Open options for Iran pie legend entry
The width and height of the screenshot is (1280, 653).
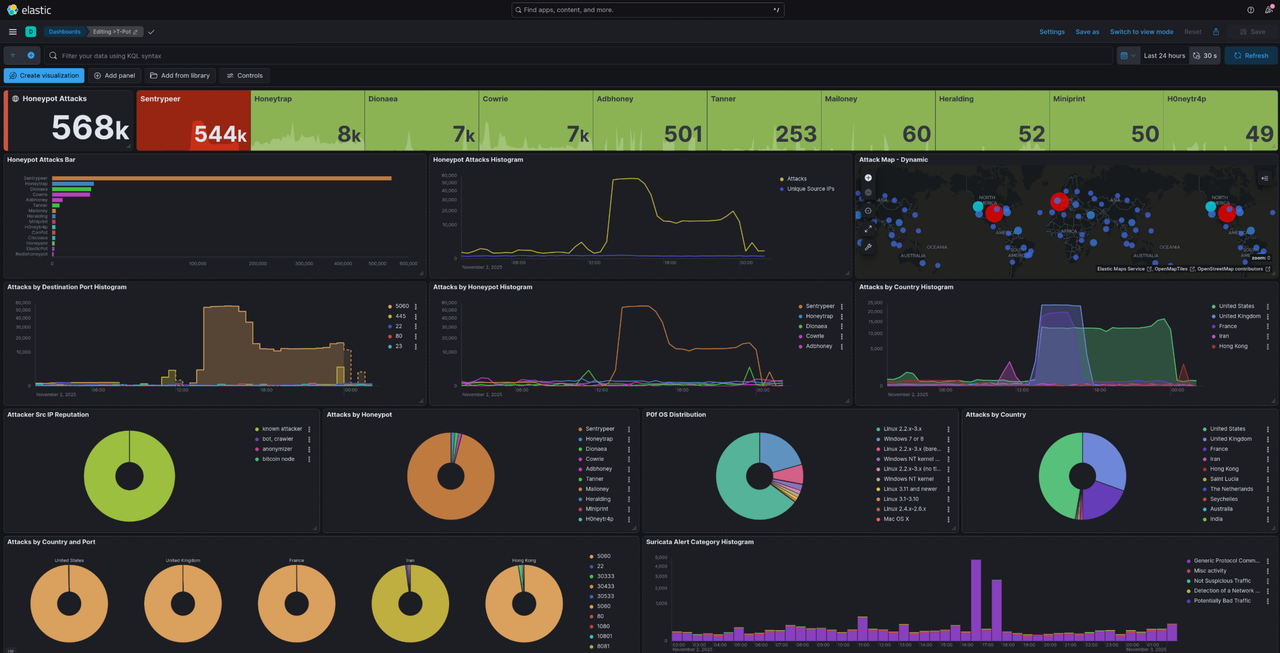pyautogui.click(x=1267, y=459)
